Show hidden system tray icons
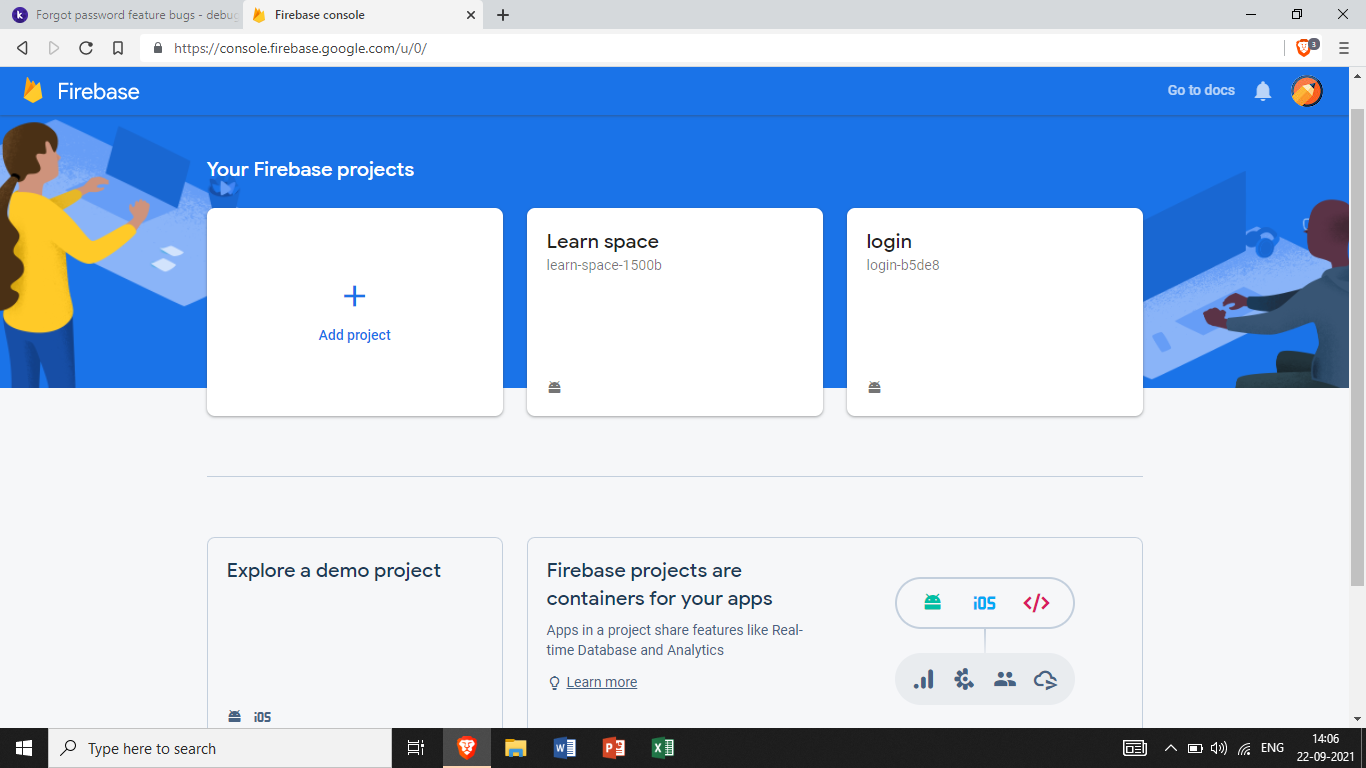The height and width of the screenshot is (768, 1366). [1170, 748]
